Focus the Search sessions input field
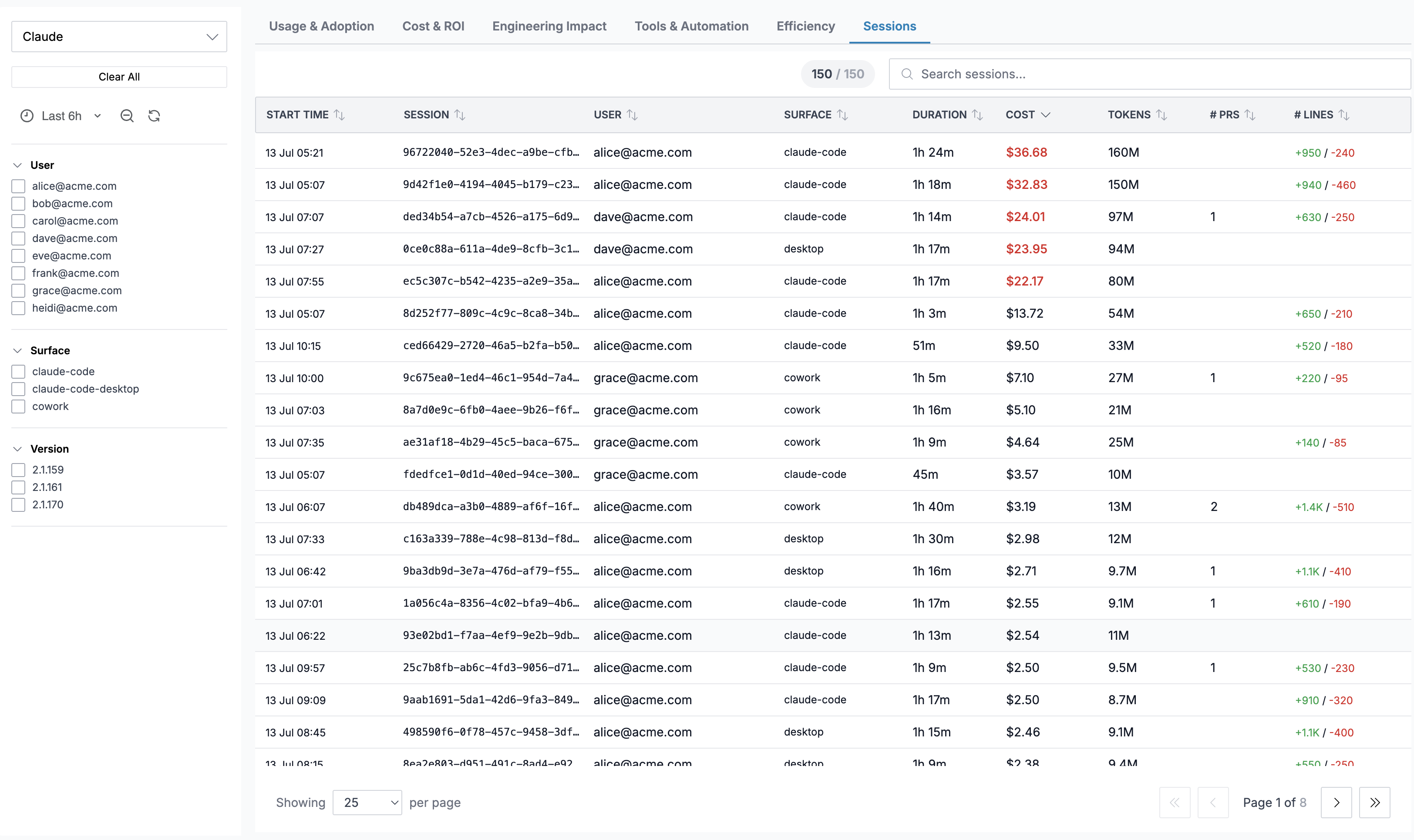 coord(1150,74)
